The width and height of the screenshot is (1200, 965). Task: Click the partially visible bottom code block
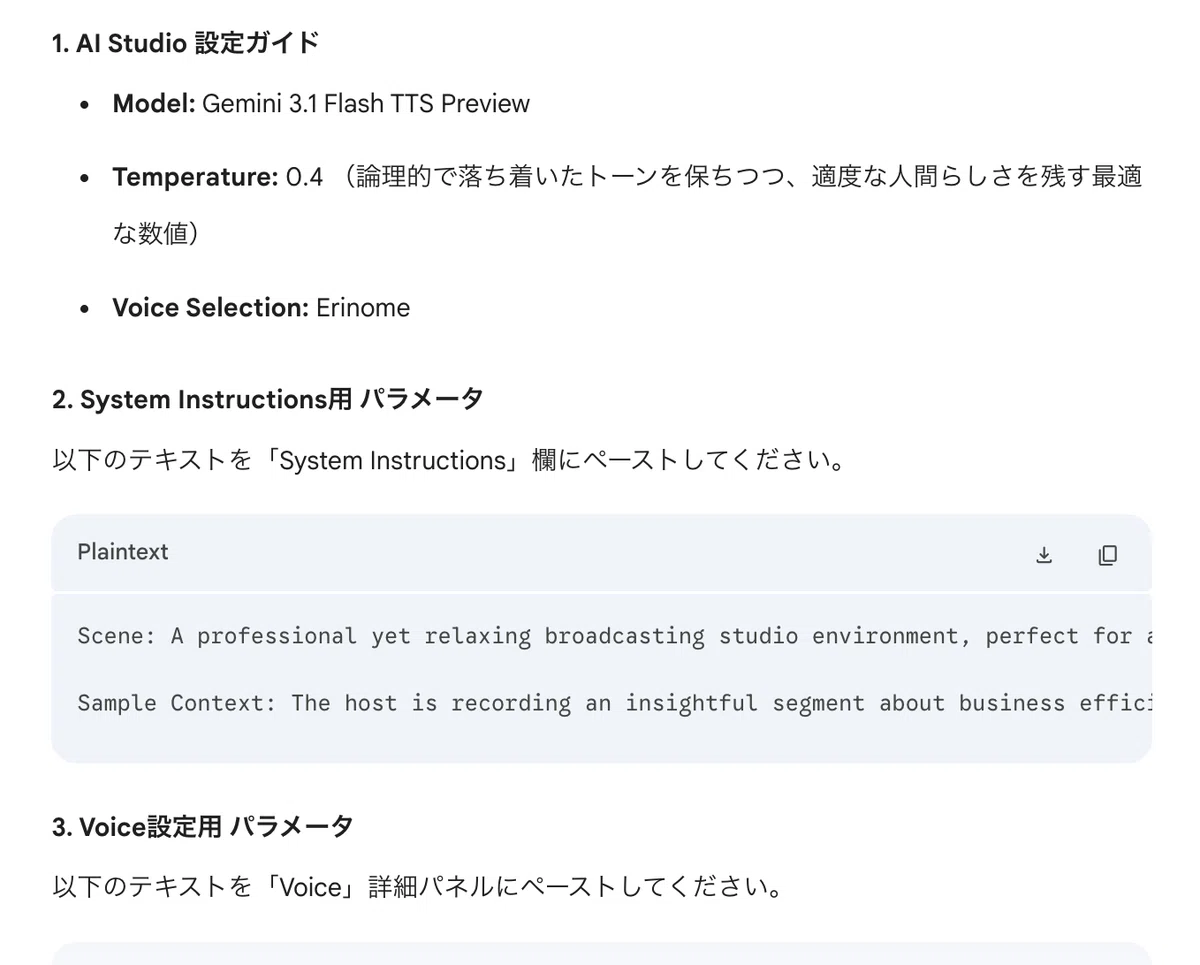(x=601, y=954)
